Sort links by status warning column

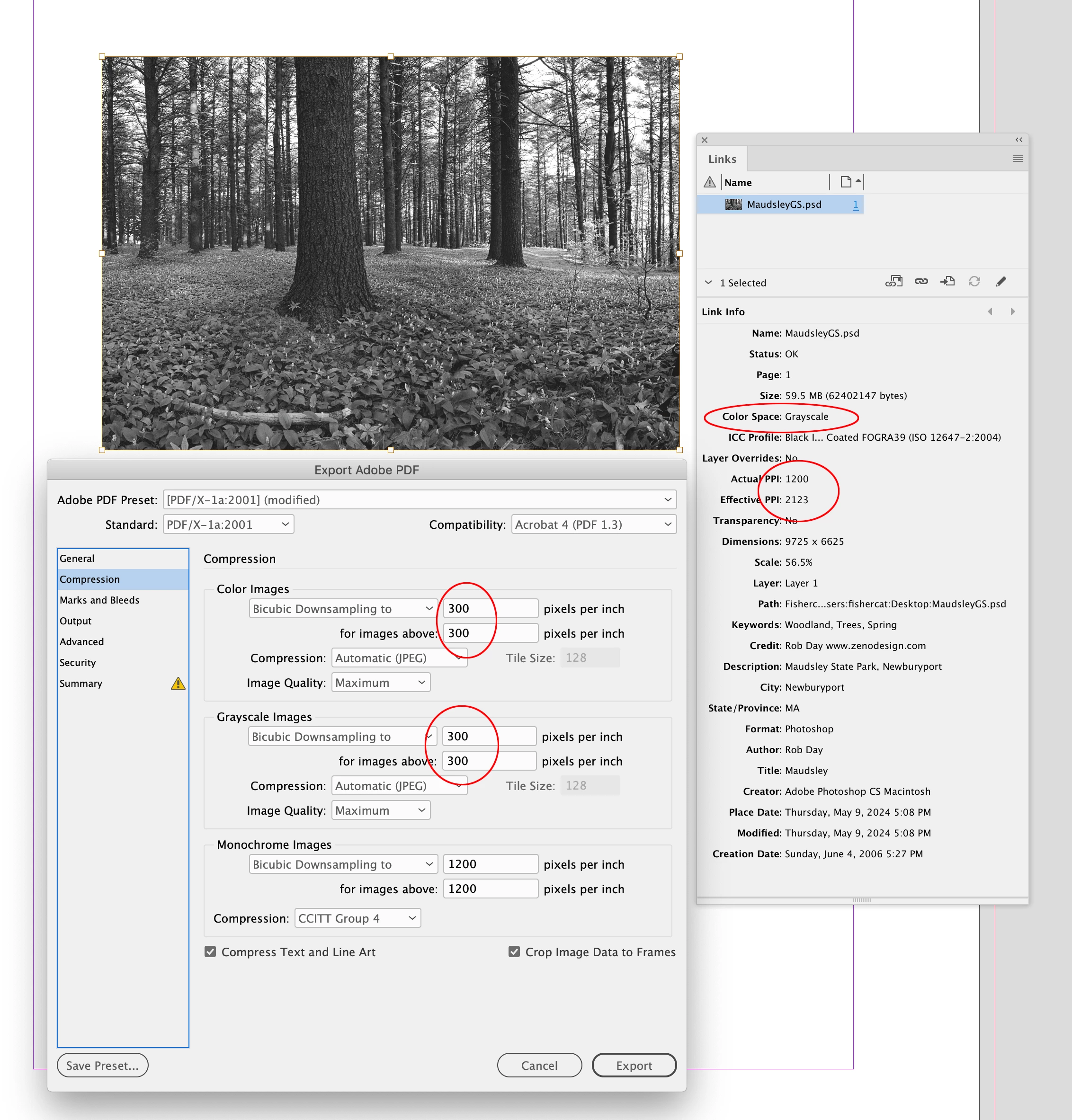coord(710,182)
